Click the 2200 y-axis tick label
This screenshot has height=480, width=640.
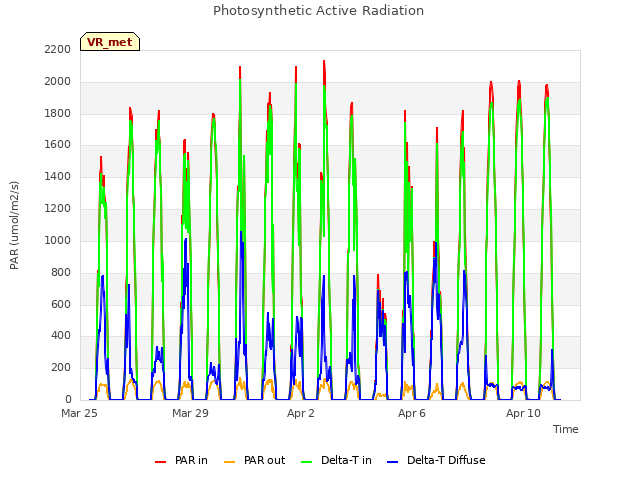click(58, 49)
